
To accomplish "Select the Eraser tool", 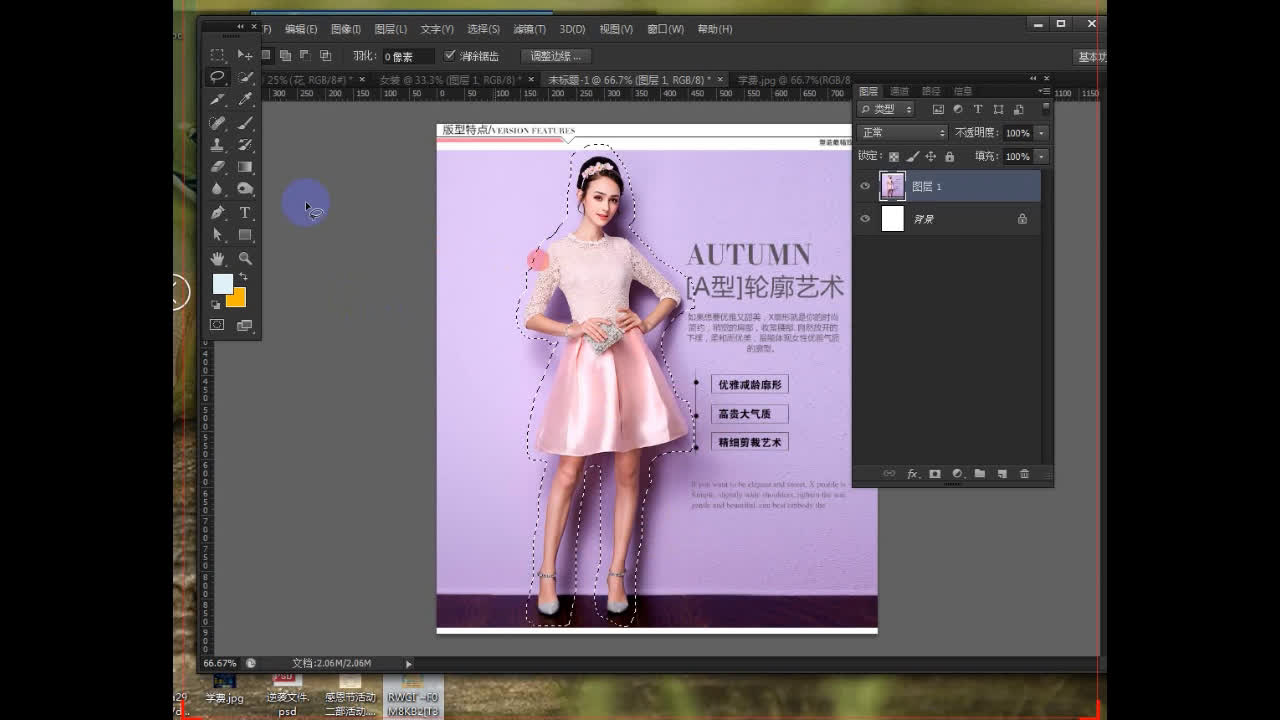I will 217,167.
